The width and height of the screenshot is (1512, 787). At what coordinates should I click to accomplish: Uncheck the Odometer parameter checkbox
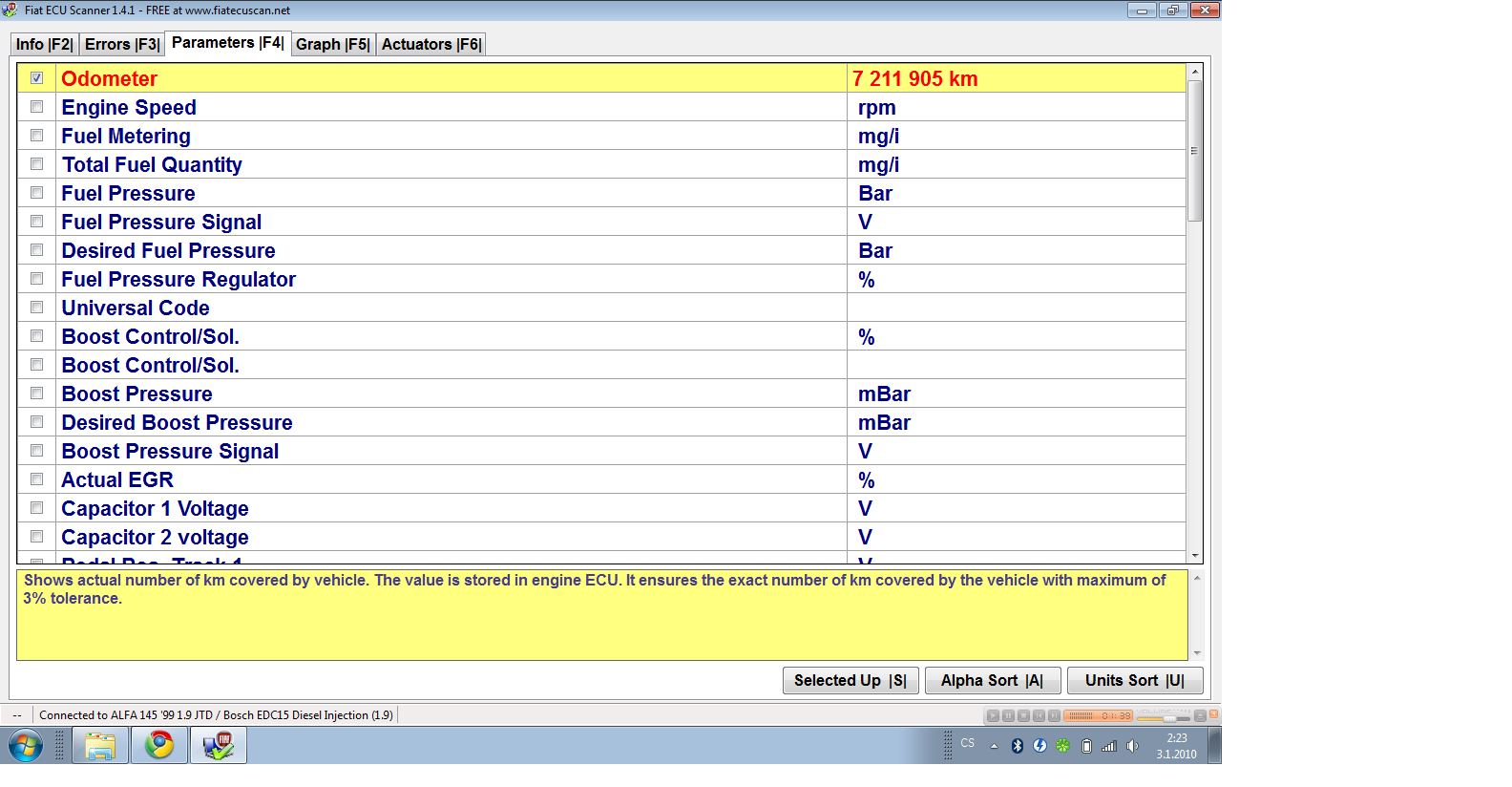click(37, 78)
